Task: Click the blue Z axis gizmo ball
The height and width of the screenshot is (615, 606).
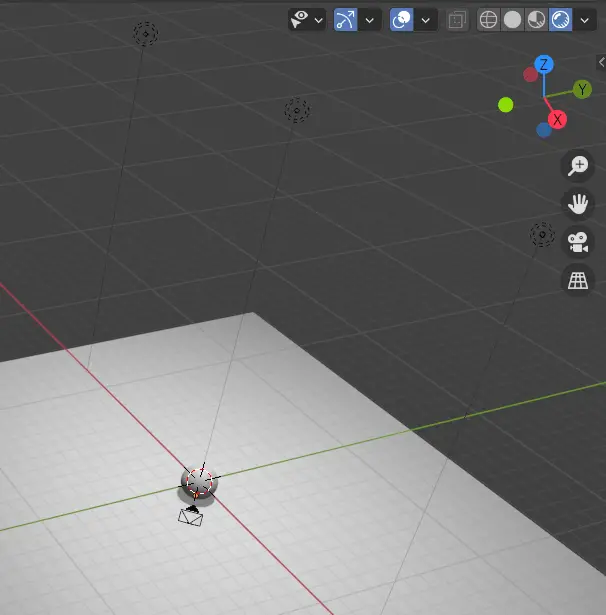Action: 544,64
